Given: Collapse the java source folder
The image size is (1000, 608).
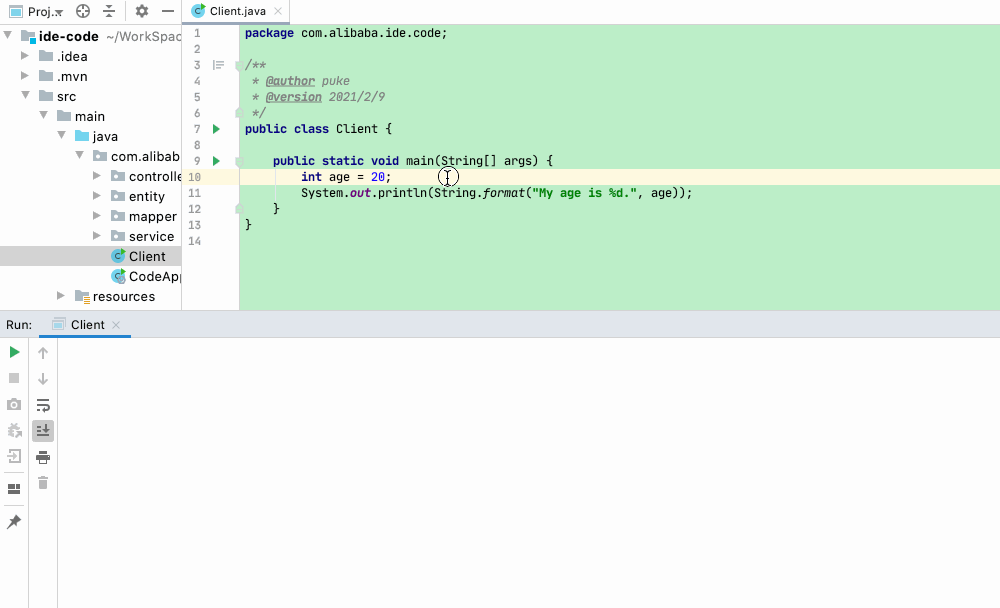Looking at the screenshot, I should 61,135.
